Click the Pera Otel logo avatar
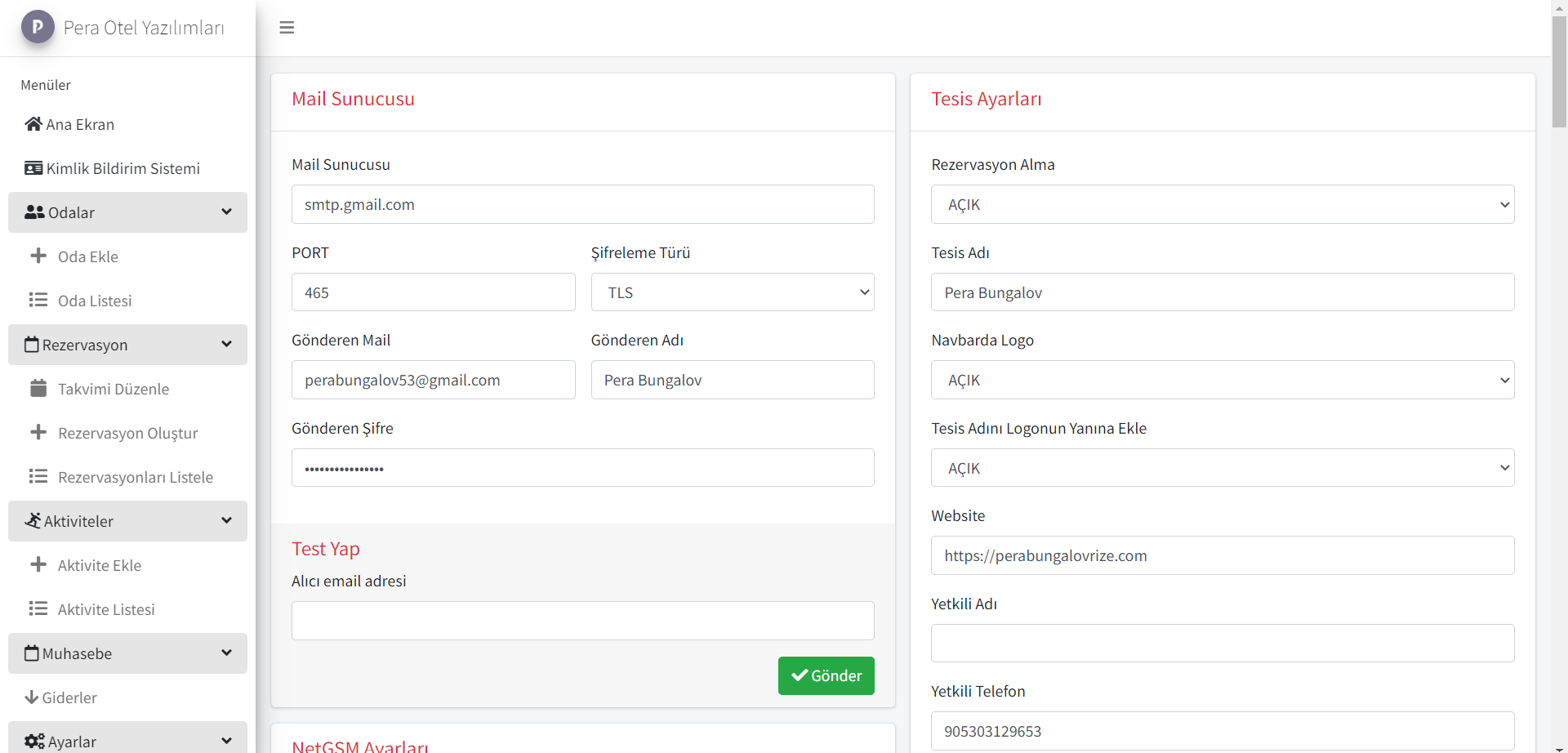Screen dimensions: 1568x753 coord(38,27)
